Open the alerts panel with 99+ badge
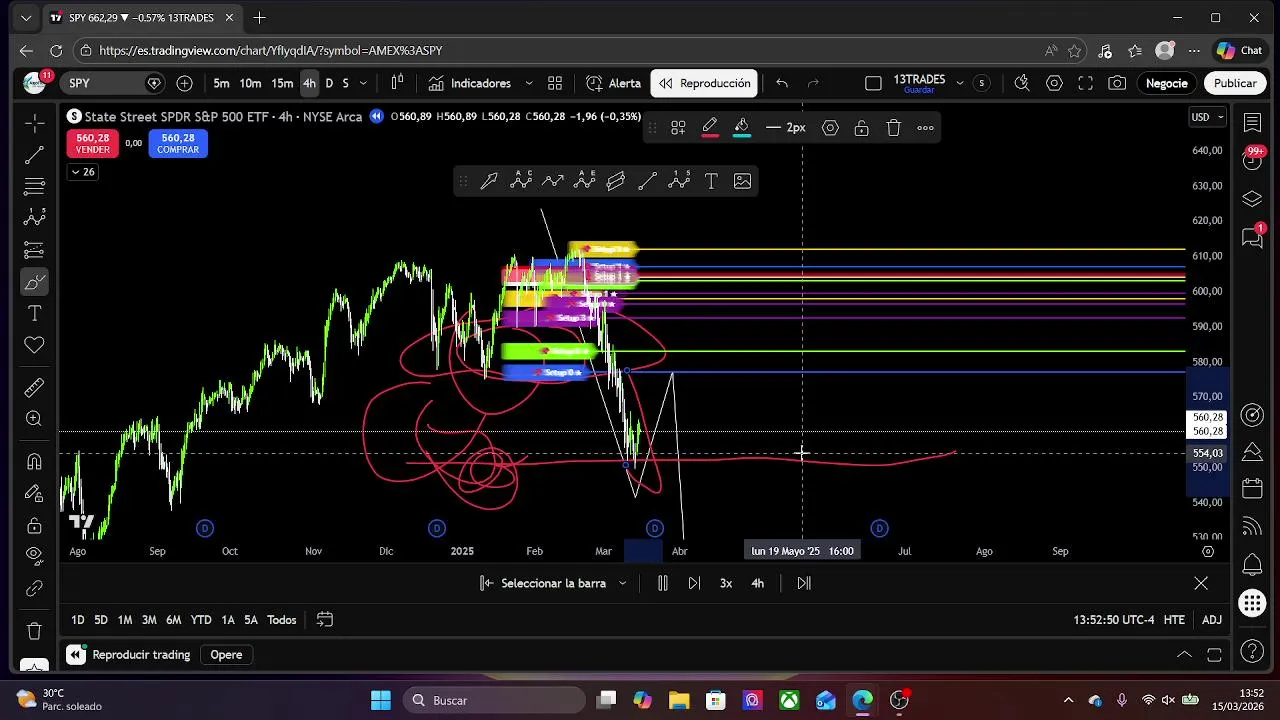Screen dimensions: 1280x720 (1252, 160)
